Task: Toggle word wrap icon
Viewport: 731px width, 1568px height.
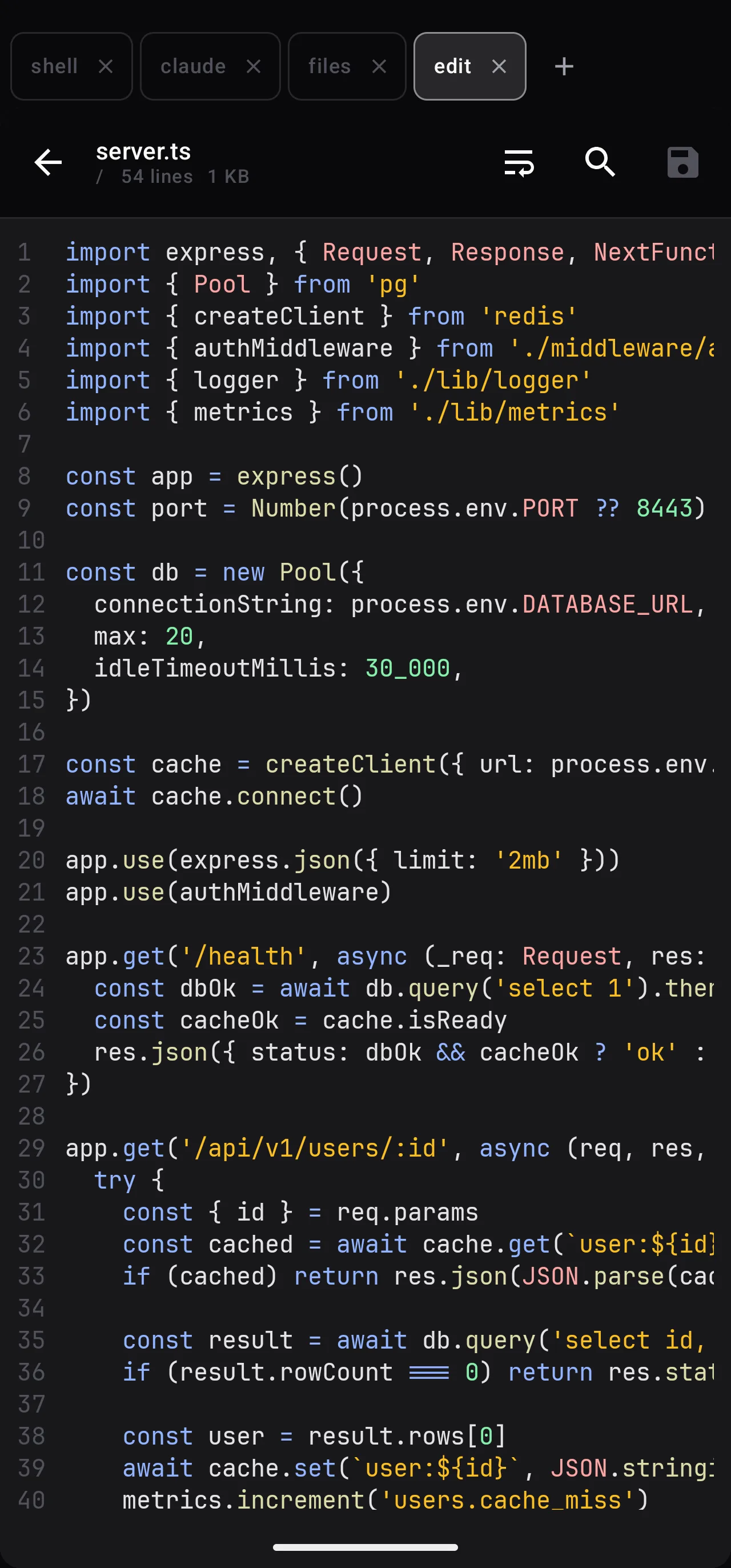Action: click(x=519, y=162)
